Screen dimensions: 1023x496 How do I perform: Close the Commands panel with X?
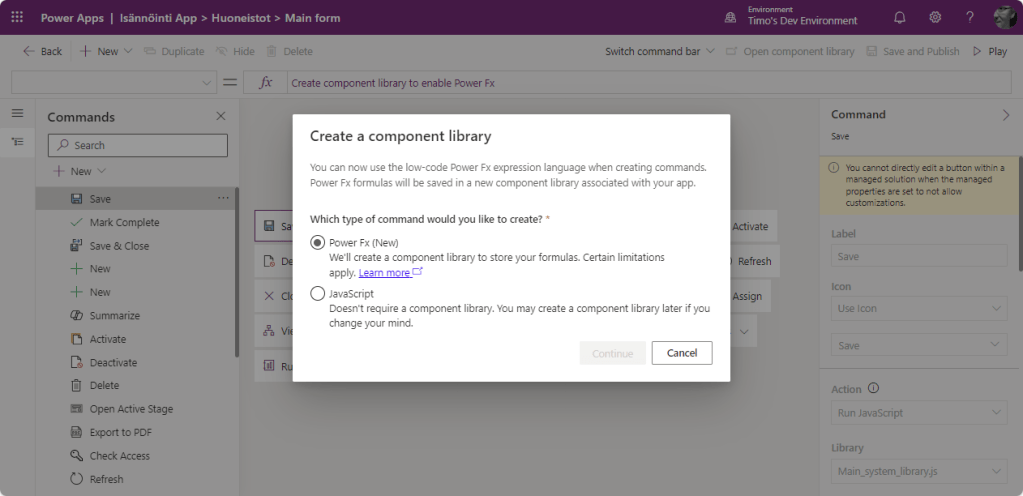click(221, 117)
